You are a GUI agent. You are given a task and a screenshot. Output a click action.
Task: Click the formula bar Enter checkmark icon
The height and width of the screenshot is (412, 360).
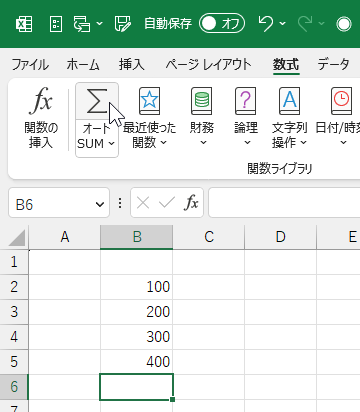click(167, 202)
